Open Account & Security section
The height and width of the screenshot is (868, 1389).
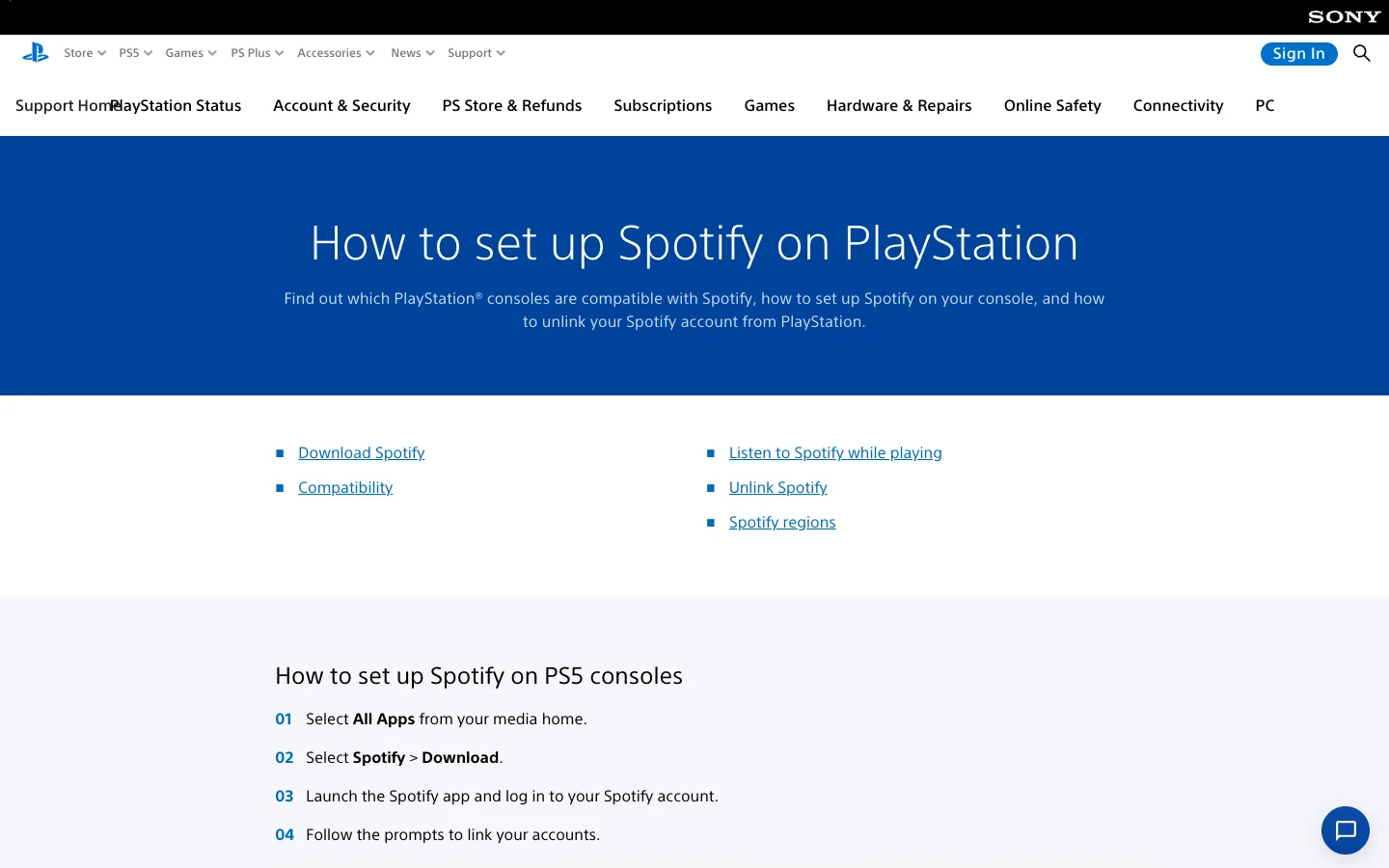click(x=341, y=106)
